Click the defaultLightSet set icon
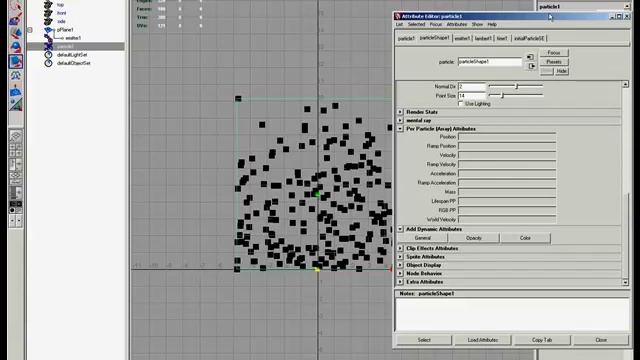 48,55
